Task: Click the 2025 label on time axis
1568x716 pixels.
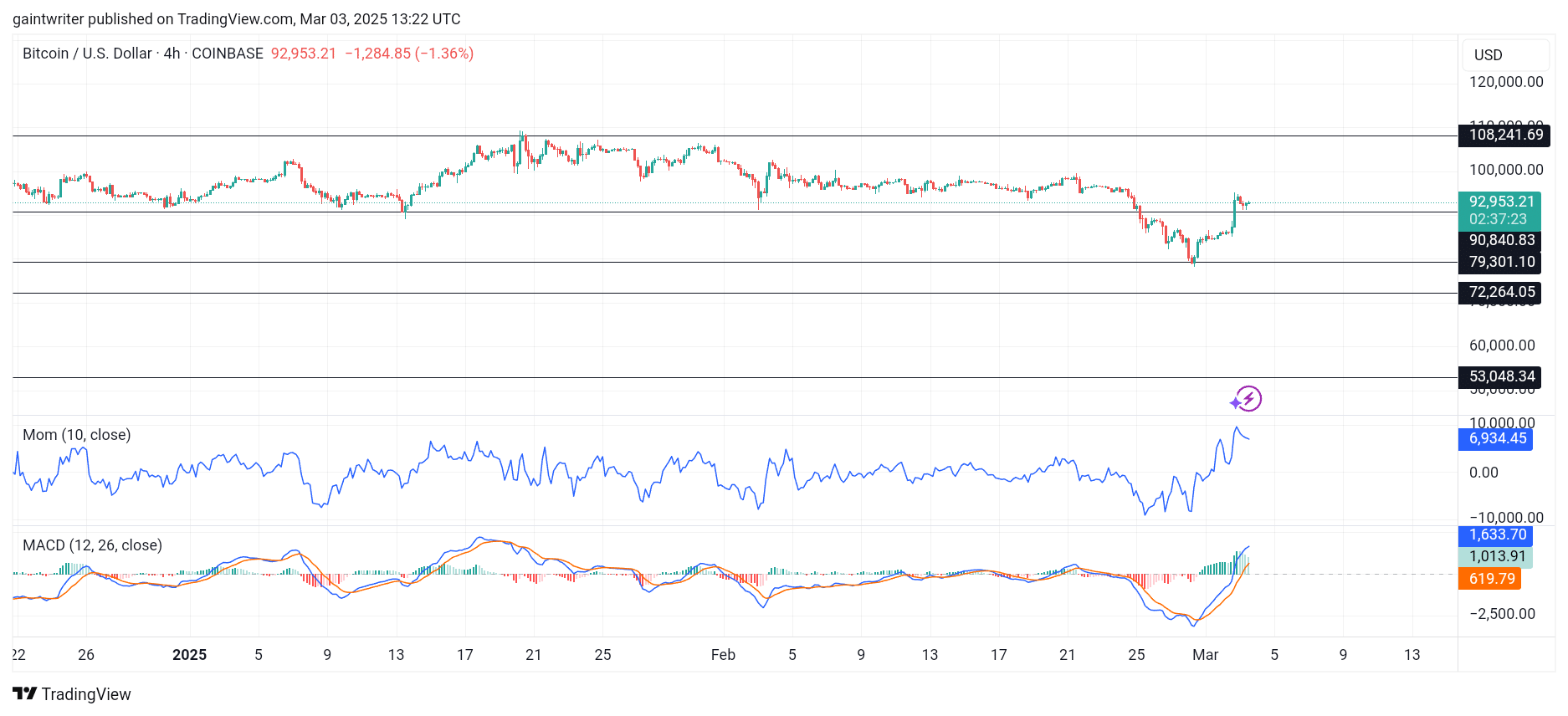Action: (189, 655)
